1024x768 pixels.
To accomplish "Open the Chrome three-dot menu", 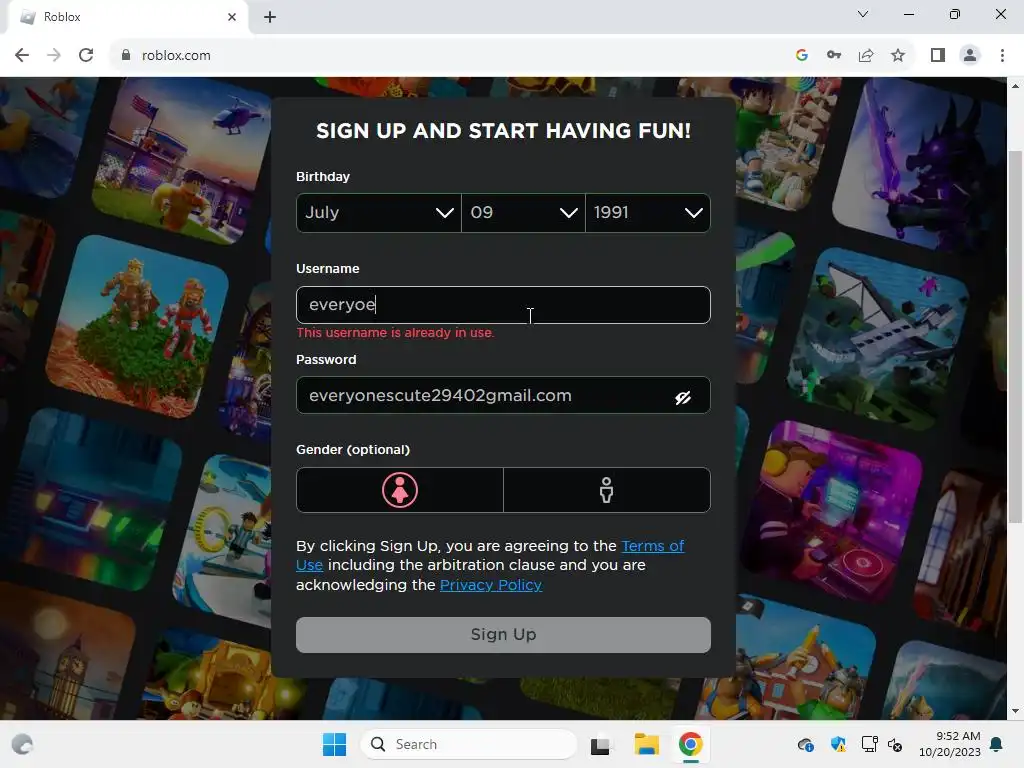I will point(1002,56).
